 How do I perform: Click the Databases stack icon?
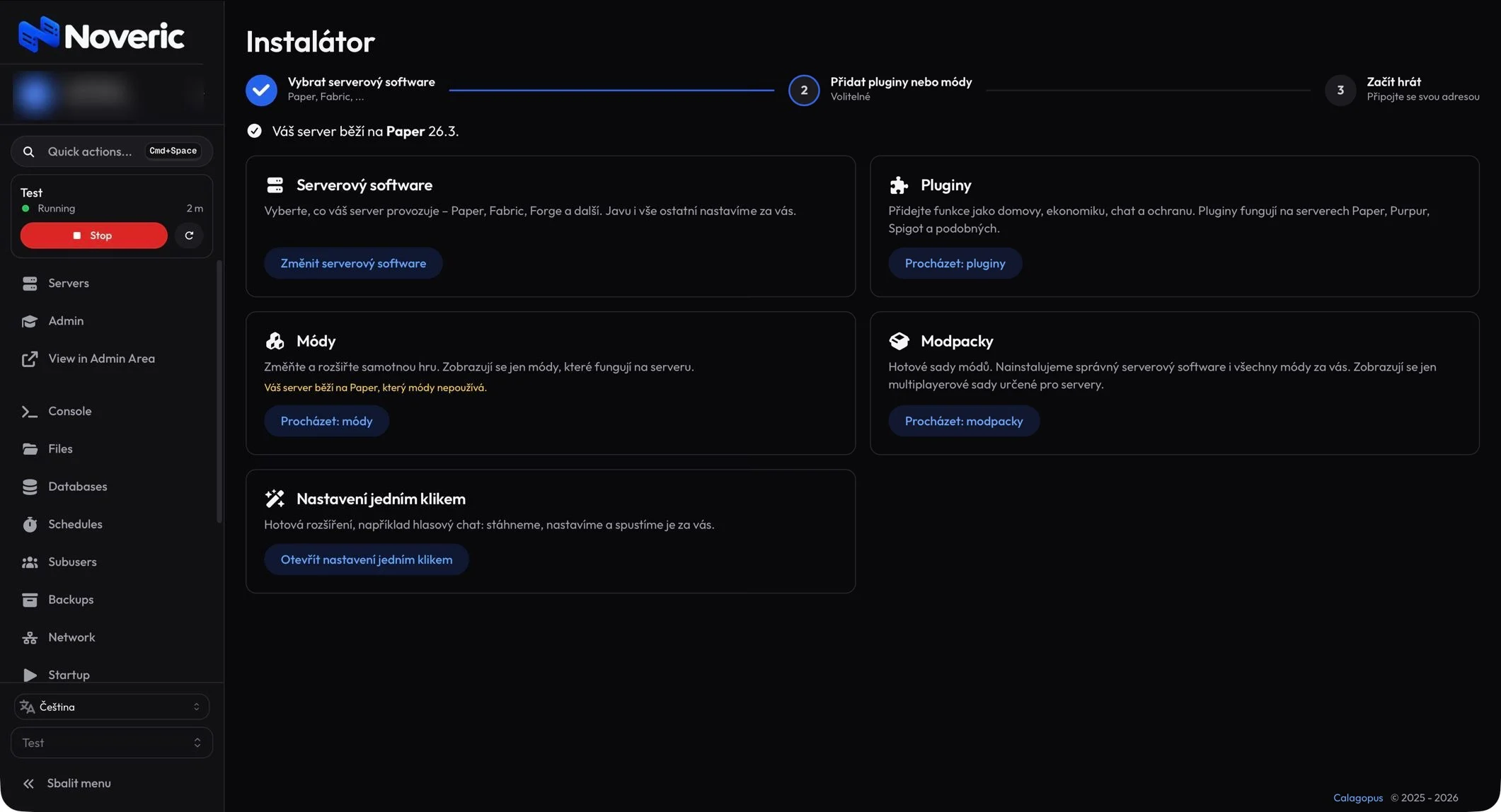[30, 487]
